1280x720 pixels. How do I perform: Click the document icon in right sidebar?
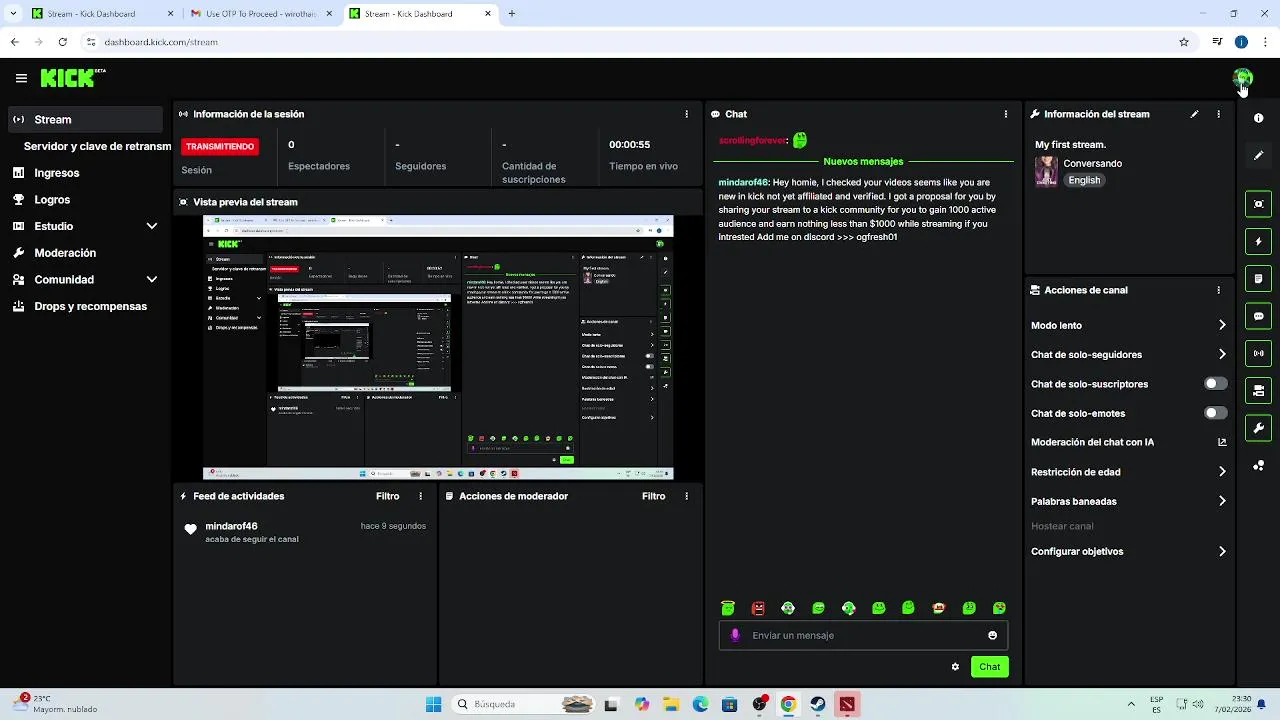coord(1258,278)
